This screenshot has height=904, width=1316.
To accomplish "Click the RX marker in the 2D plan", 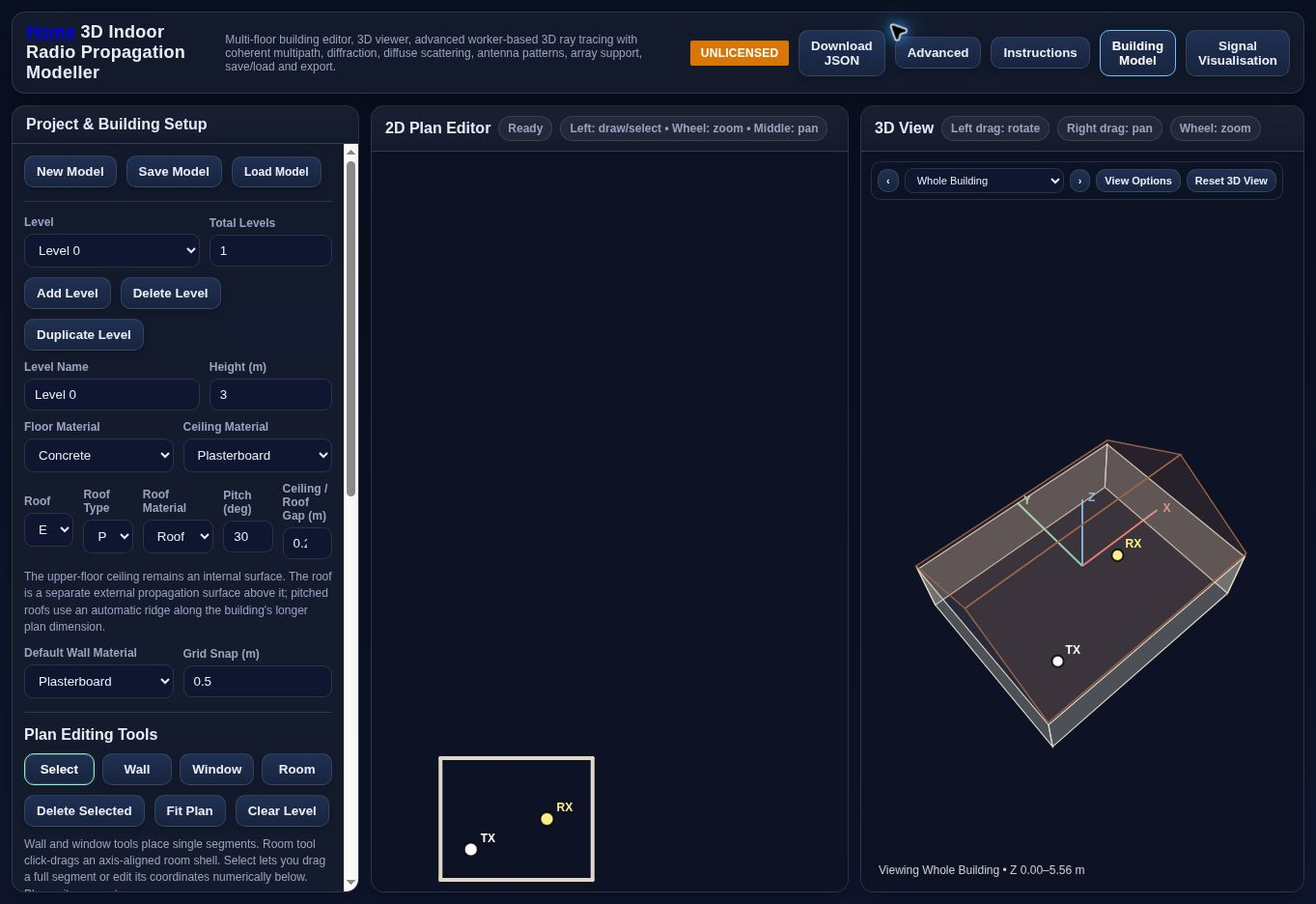I will 547,819.
